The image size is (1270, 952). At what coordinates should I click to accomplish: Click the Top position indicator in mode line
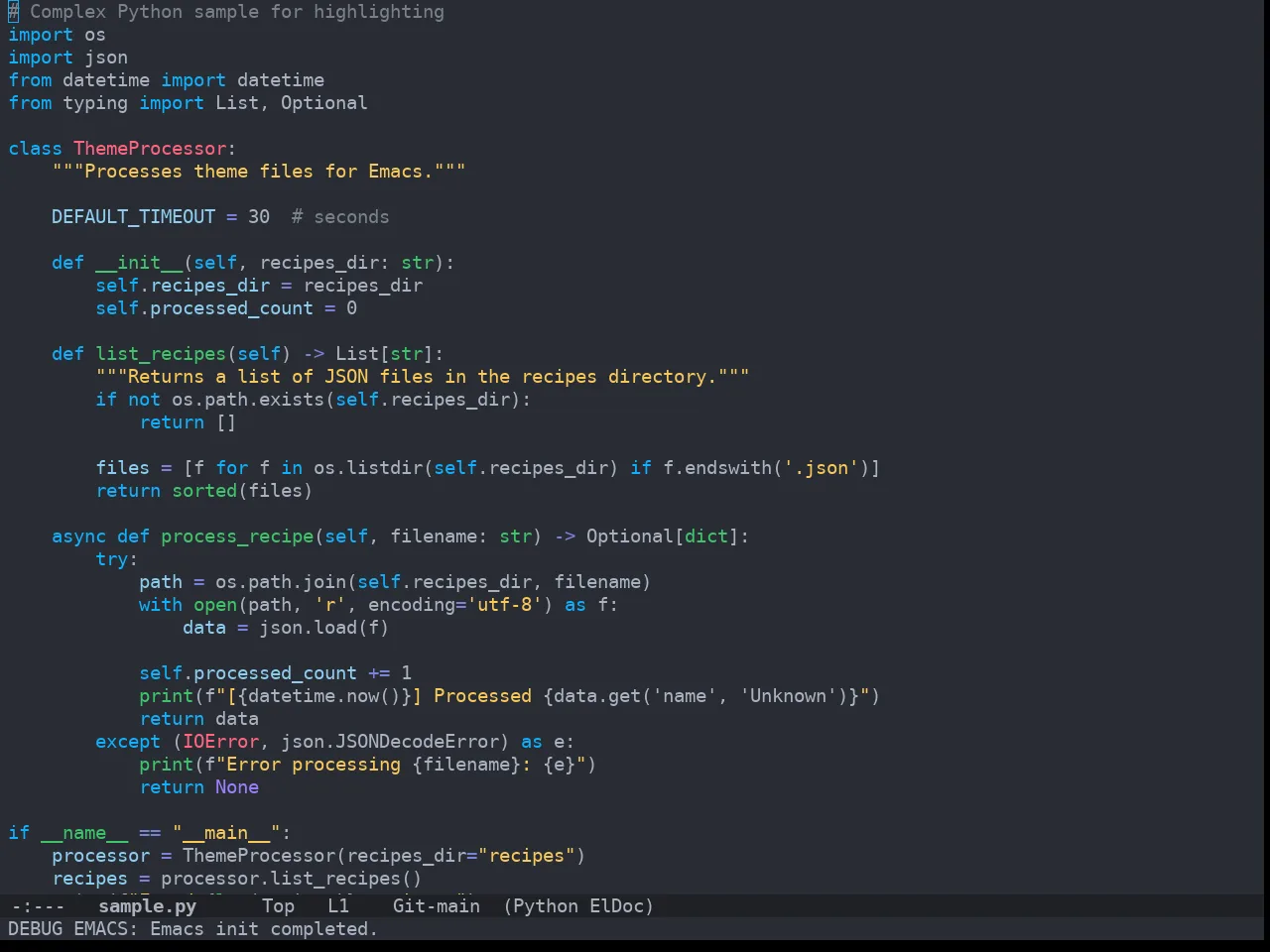tap(278, 905)
